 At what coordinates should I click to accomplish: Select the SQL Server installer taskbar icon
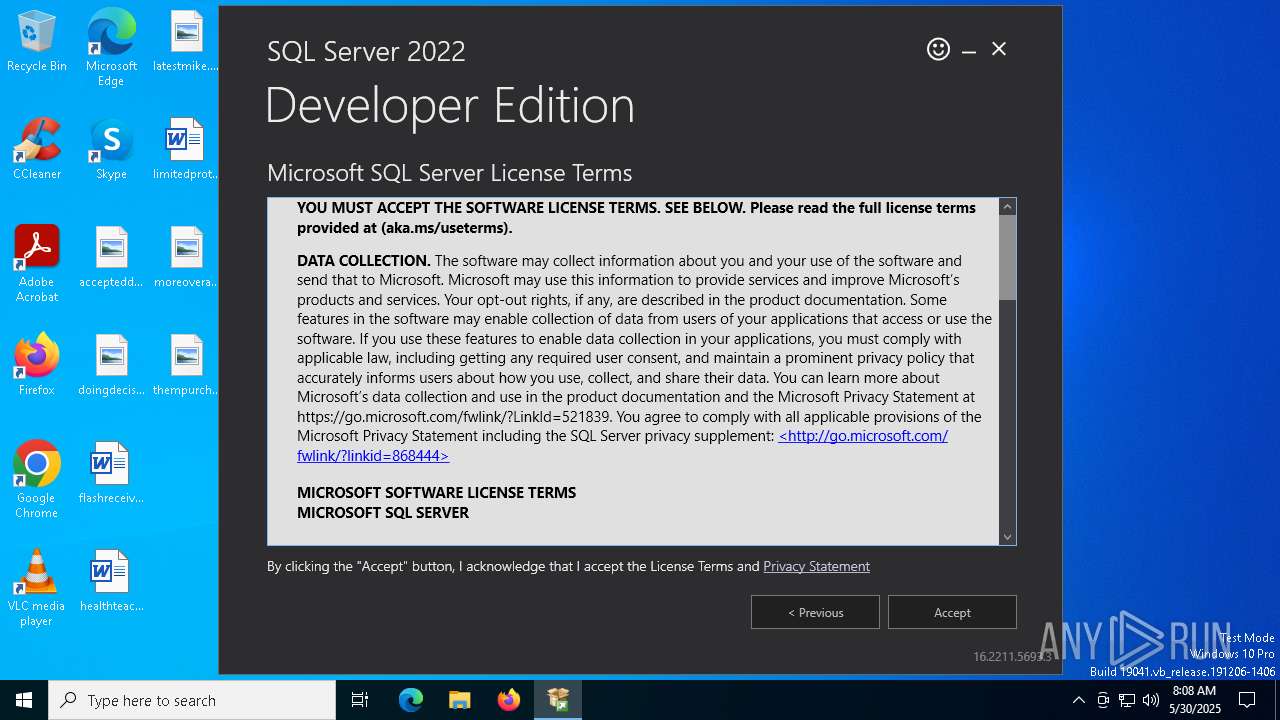tap(558, 700)
